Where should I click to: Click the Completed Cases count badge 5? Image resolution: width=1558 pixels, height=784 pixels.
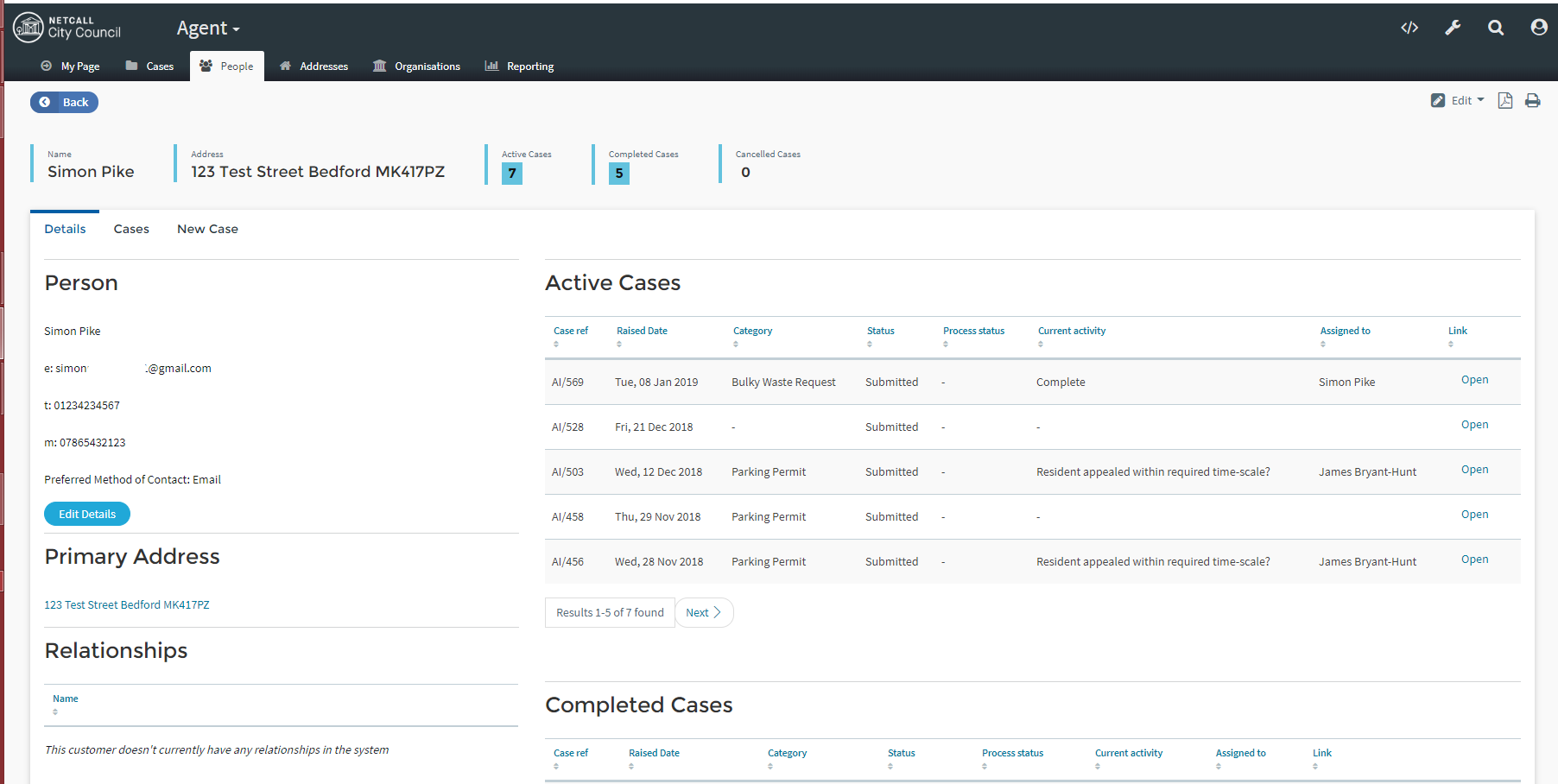pyautogui.click(x=619, y=174)
